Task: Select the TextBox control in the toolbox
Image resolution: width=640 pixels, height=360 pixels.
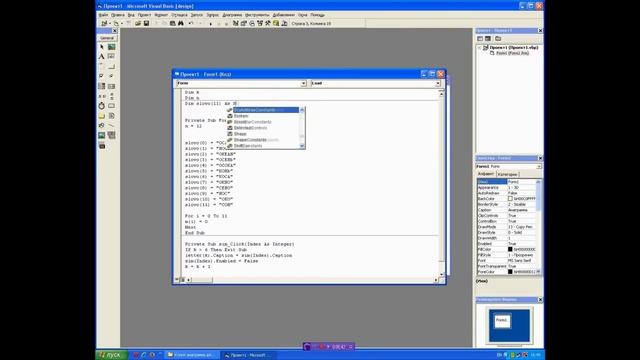Action: (111, 57)
